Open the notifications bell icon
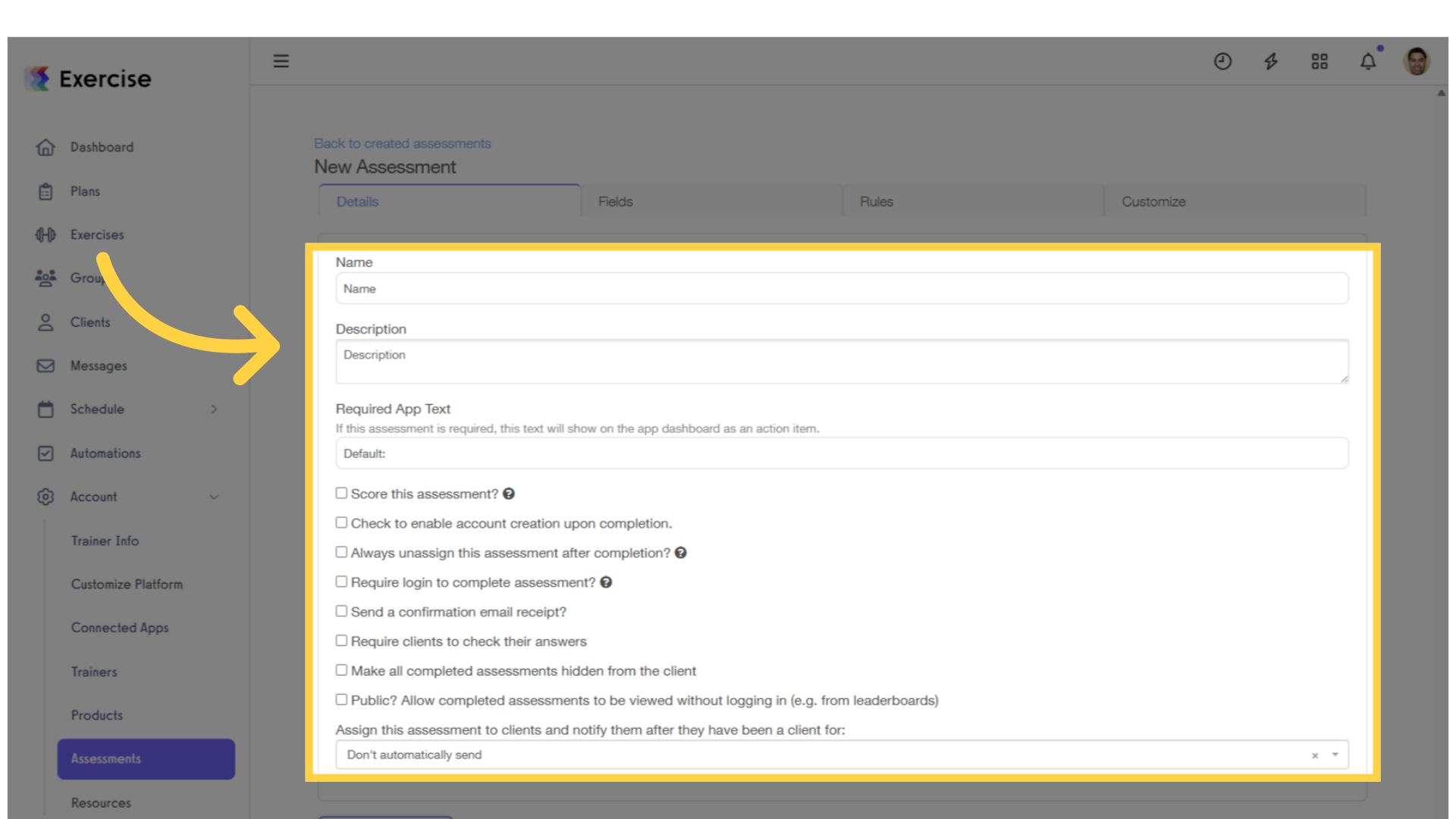Screen dimensions: 1456x819 point(1368,61)
